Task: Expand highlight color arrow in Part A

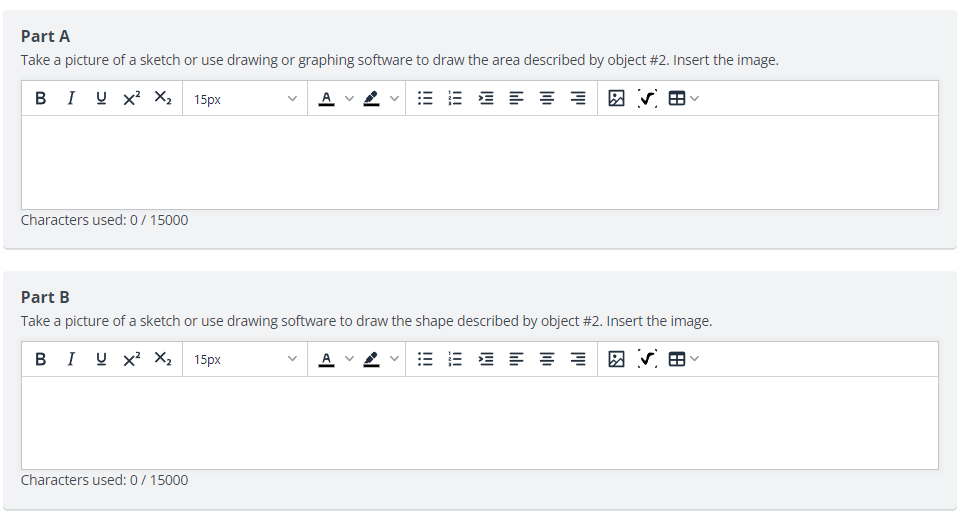Action: [x=394, y=98]
